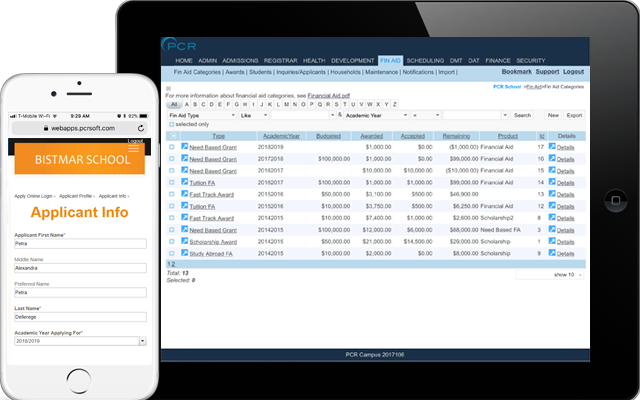Click the small collapse icon above help text
The width and height of the screenshot is (640, 400).
tap(169, 88)
